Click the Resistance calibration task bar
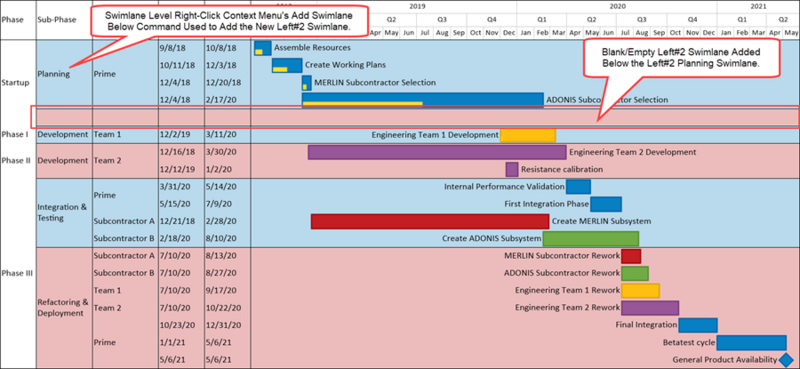 (512, 169)
